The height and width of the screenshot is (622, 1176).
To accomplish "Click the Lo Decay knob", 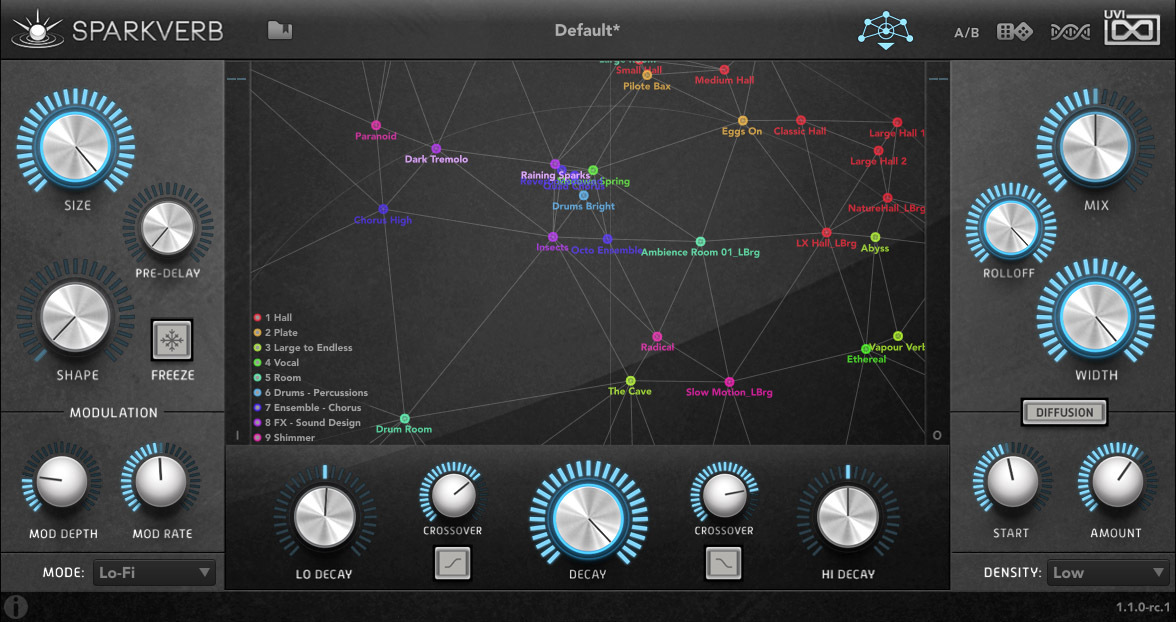I will [325, 516].
